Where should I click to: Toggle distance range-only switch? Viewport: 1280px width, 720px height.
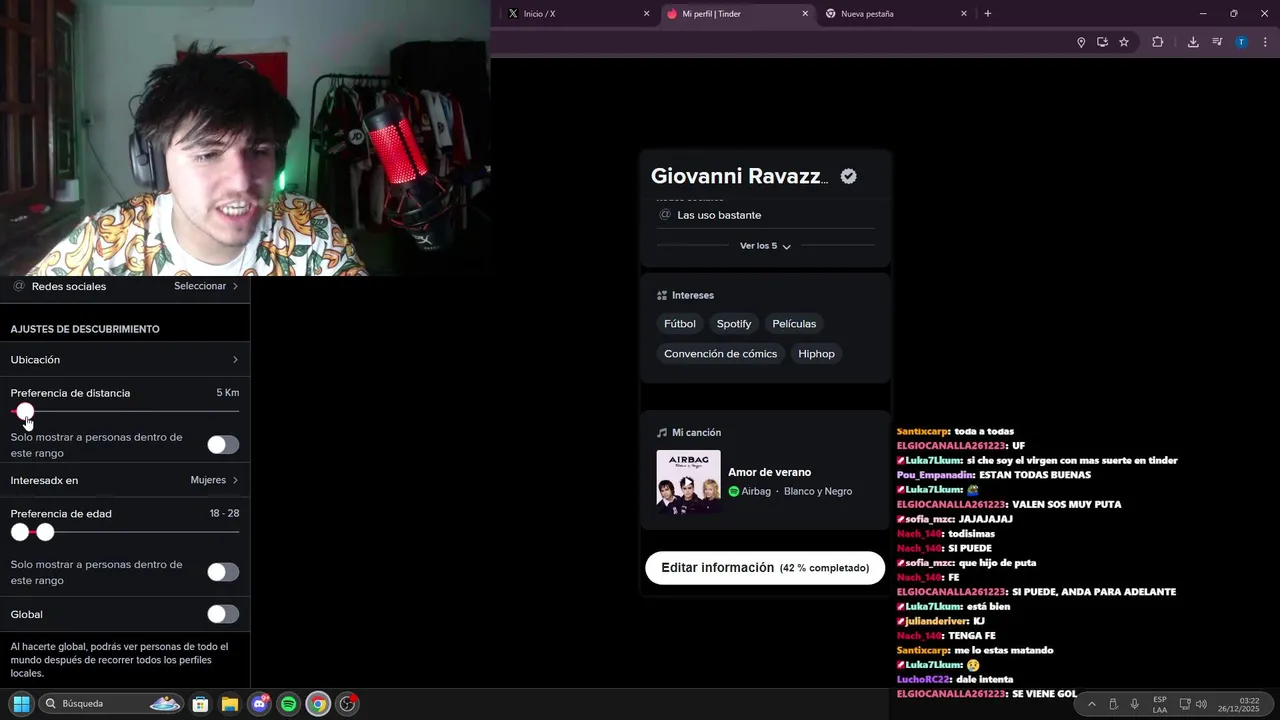[x=223, y=445]
